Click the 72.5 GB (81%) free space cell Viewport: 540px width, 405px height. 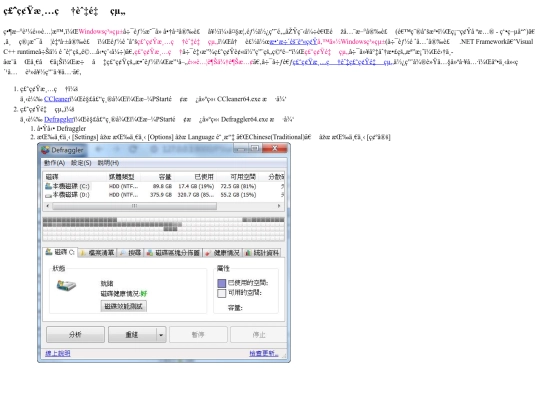click(x=238, y=186)
